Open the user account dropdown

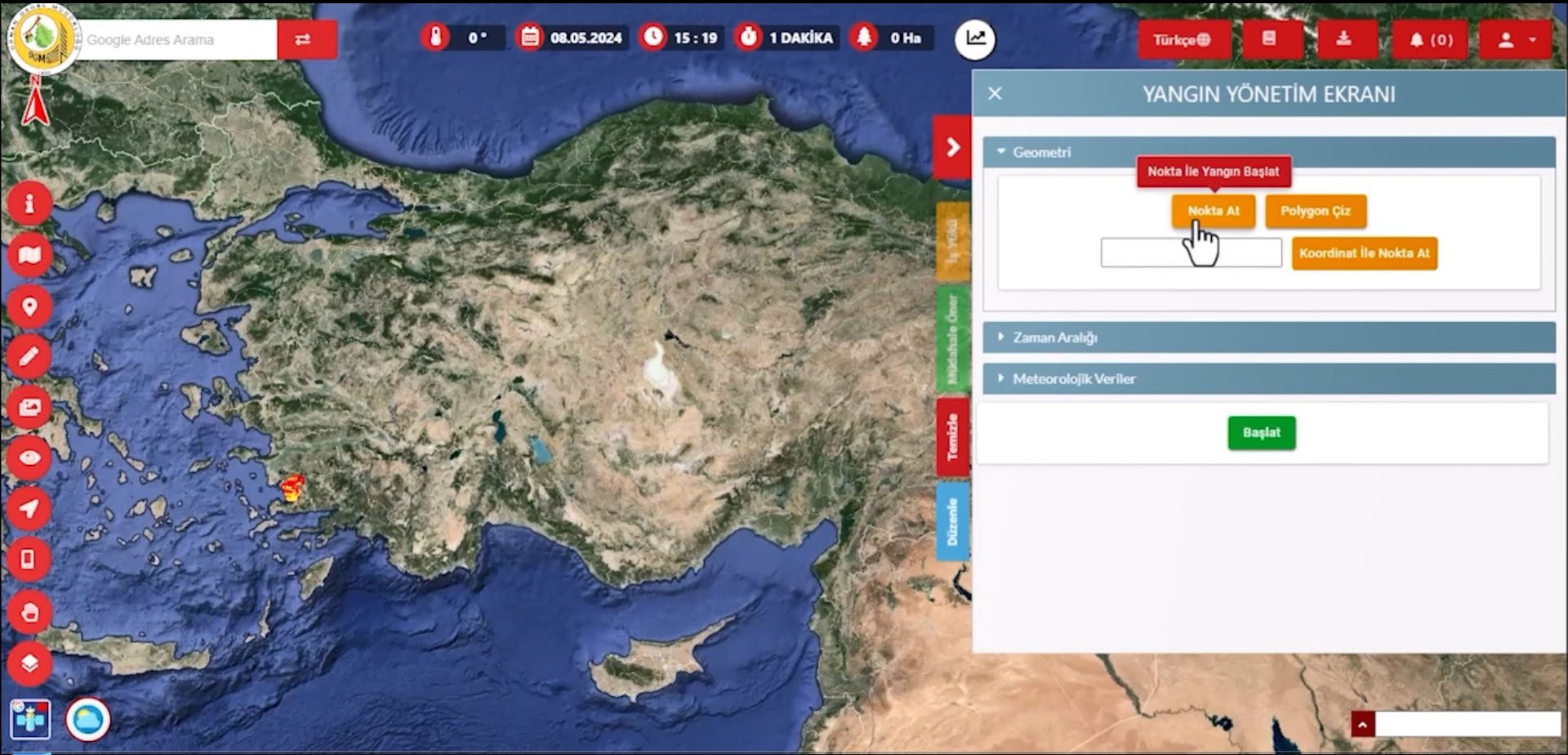(x=1515, y=39)
